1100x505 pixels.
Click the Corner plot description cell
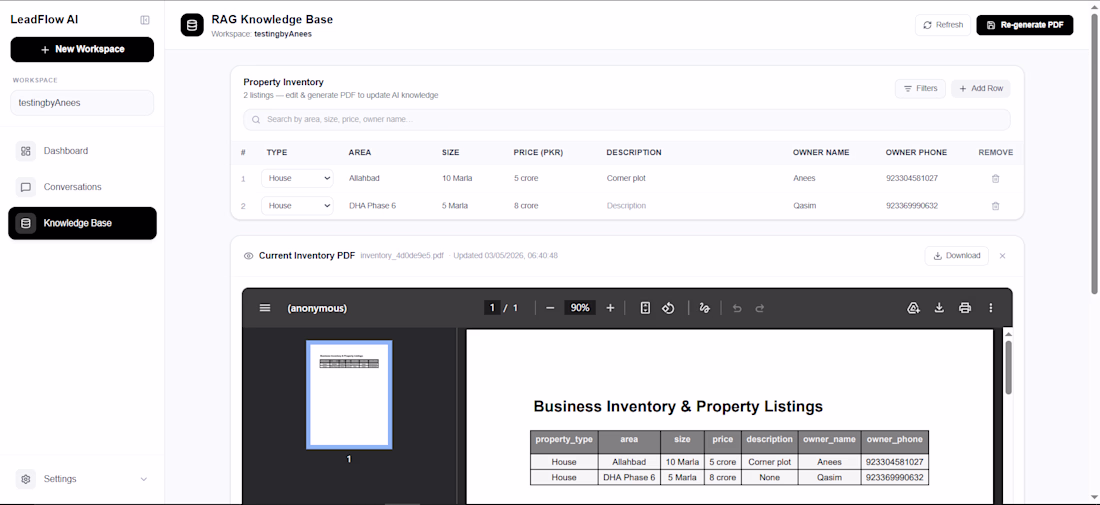(x=626, y=178)
